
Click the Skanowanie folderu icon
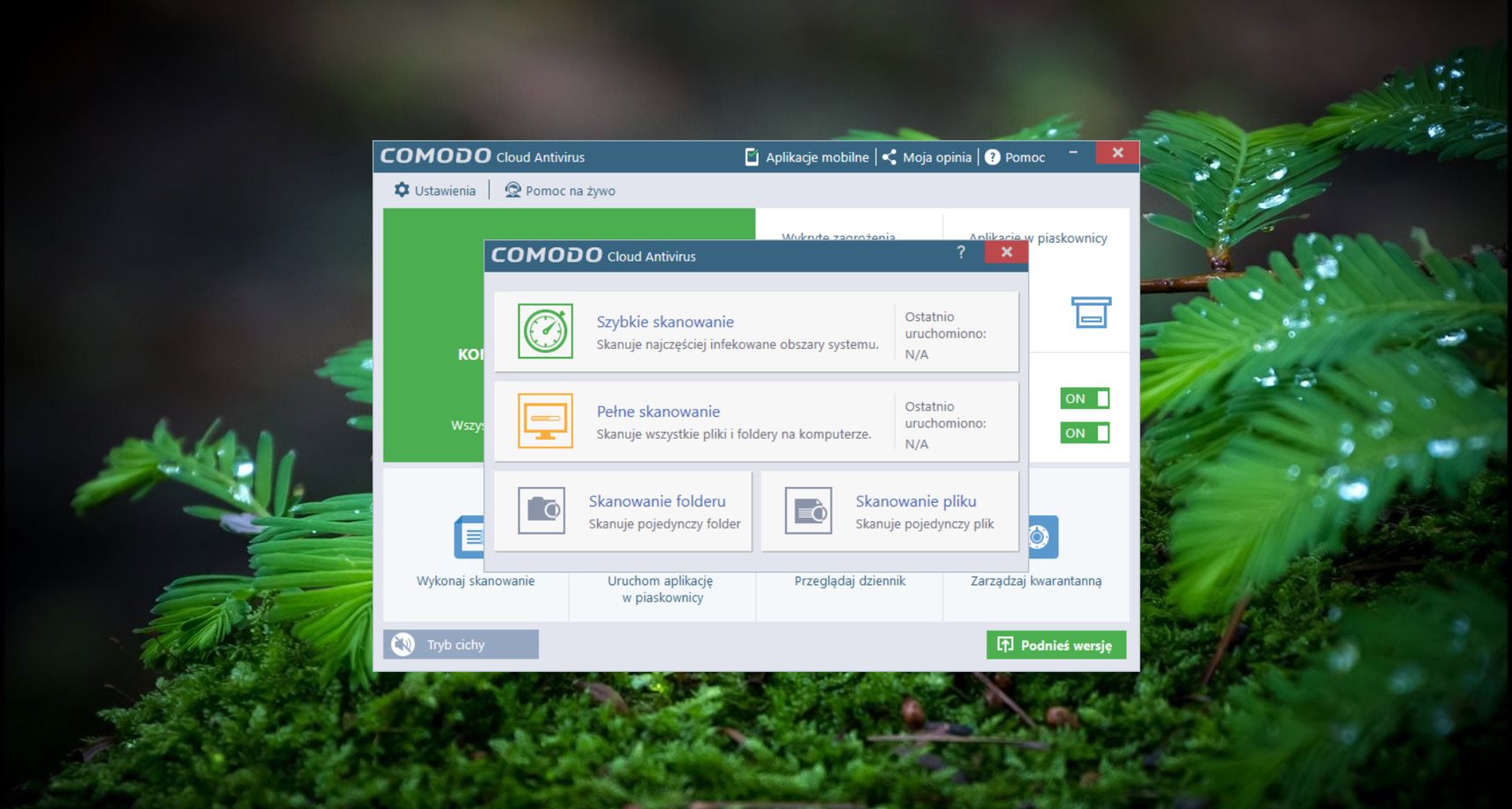pos(542,511)
